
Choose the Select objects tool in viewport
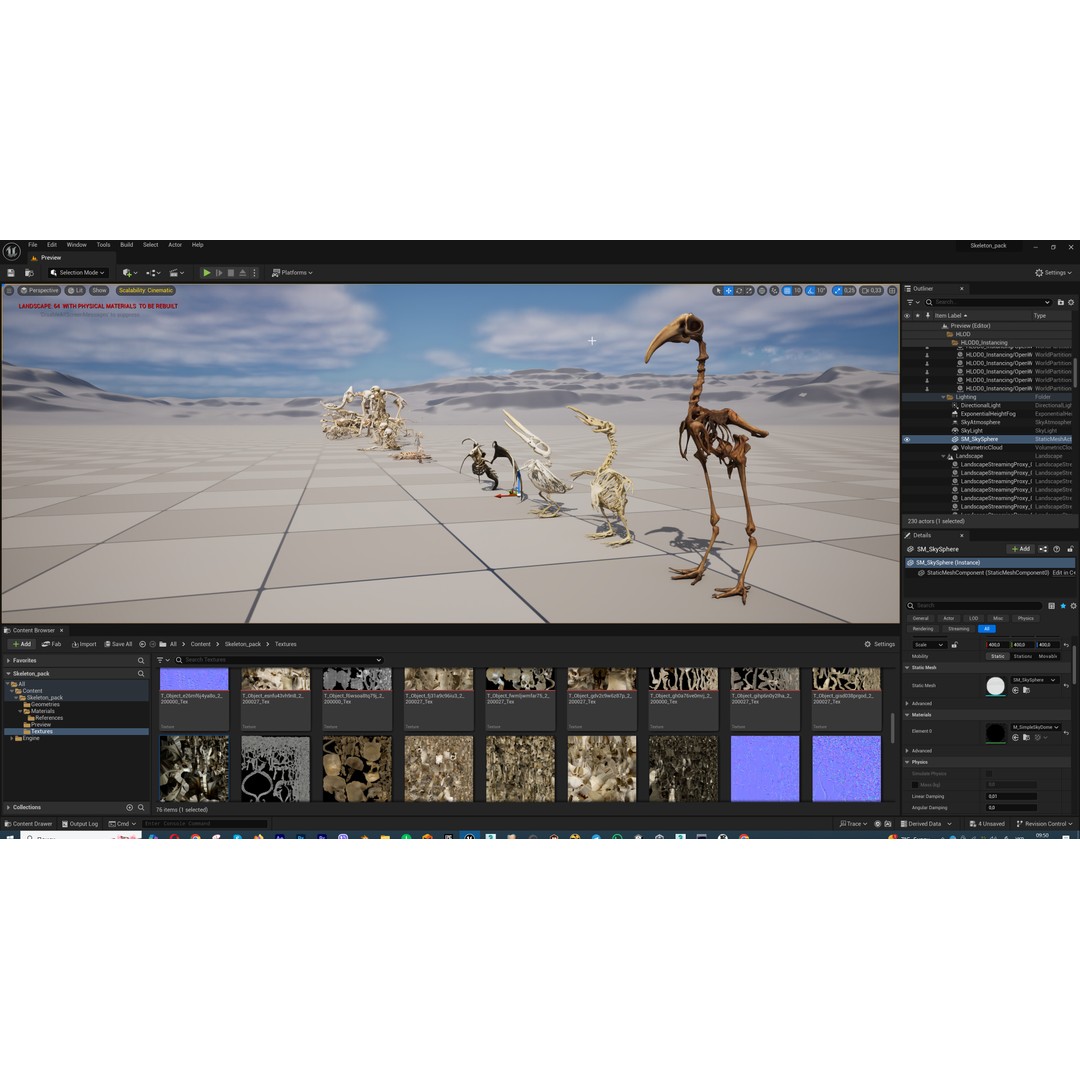[x=718, y=291]
